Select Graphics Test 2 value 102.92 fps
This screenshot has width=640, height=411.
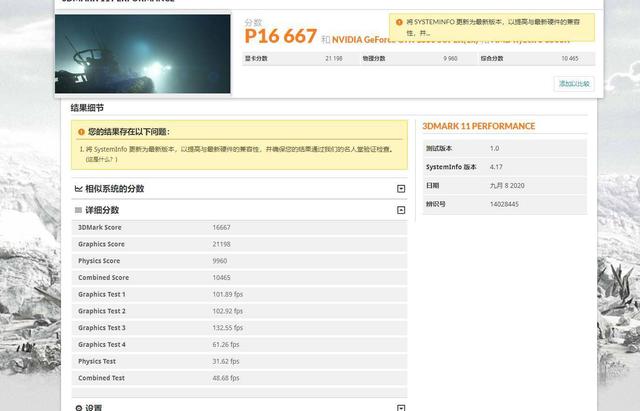tap(227, 311)
